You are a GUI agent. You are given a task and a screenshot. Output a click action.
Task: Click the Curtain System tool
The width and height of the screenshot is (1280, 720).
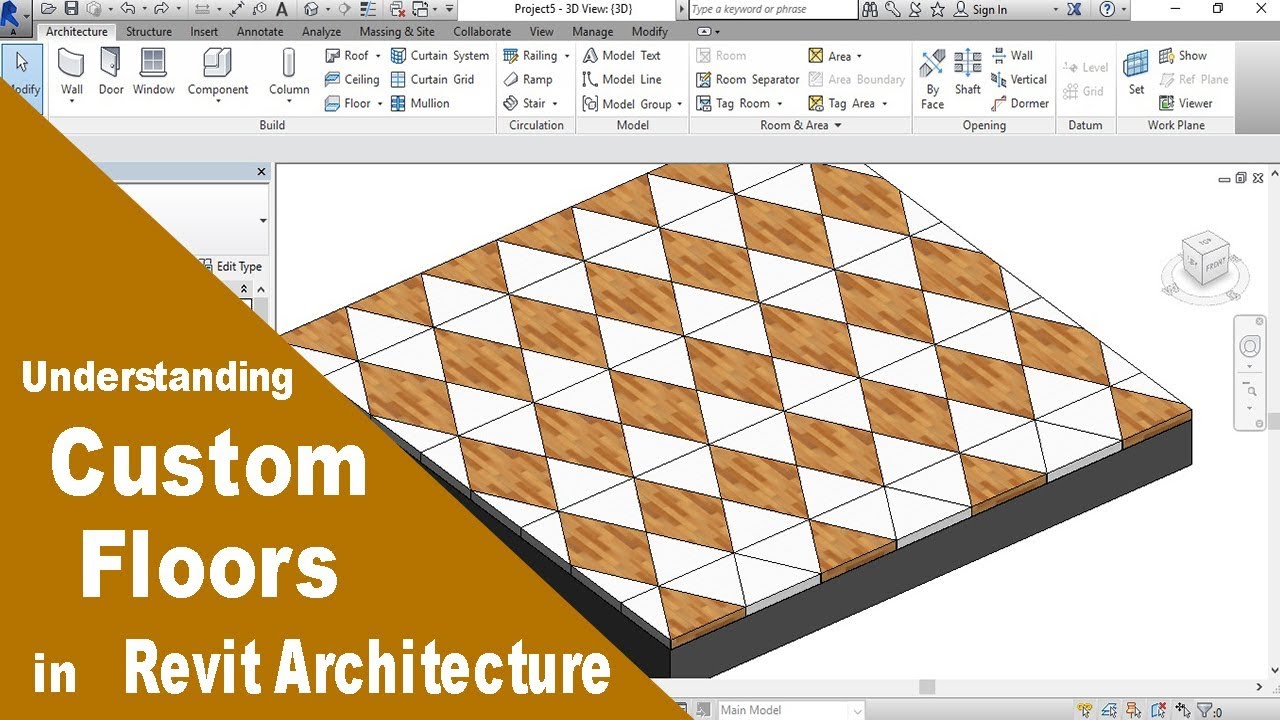pos(440,55)
